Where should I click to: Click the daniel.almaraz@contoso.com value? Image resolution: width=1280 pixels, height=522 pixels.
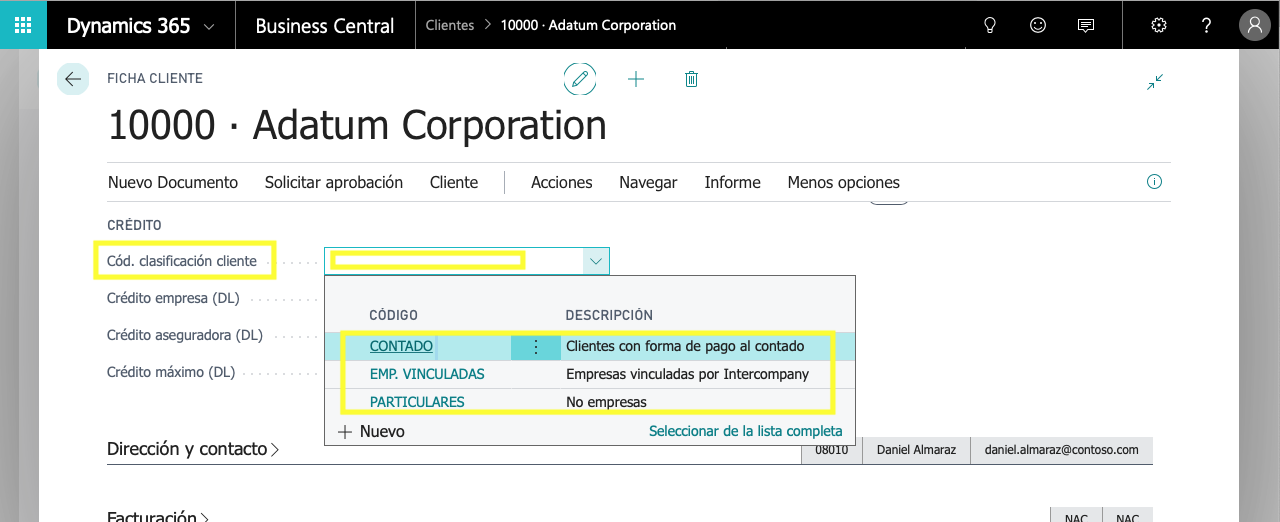[1062, 450]
